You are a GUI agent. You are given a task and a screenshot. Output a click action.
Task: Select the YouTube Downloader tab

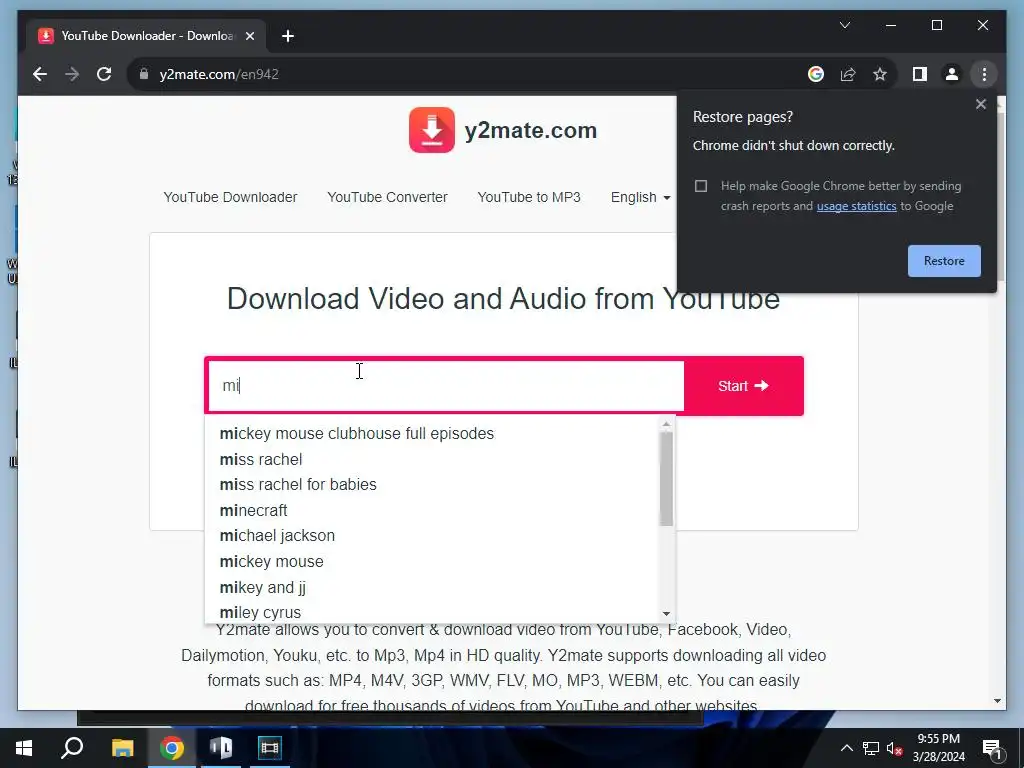(146, 36)
